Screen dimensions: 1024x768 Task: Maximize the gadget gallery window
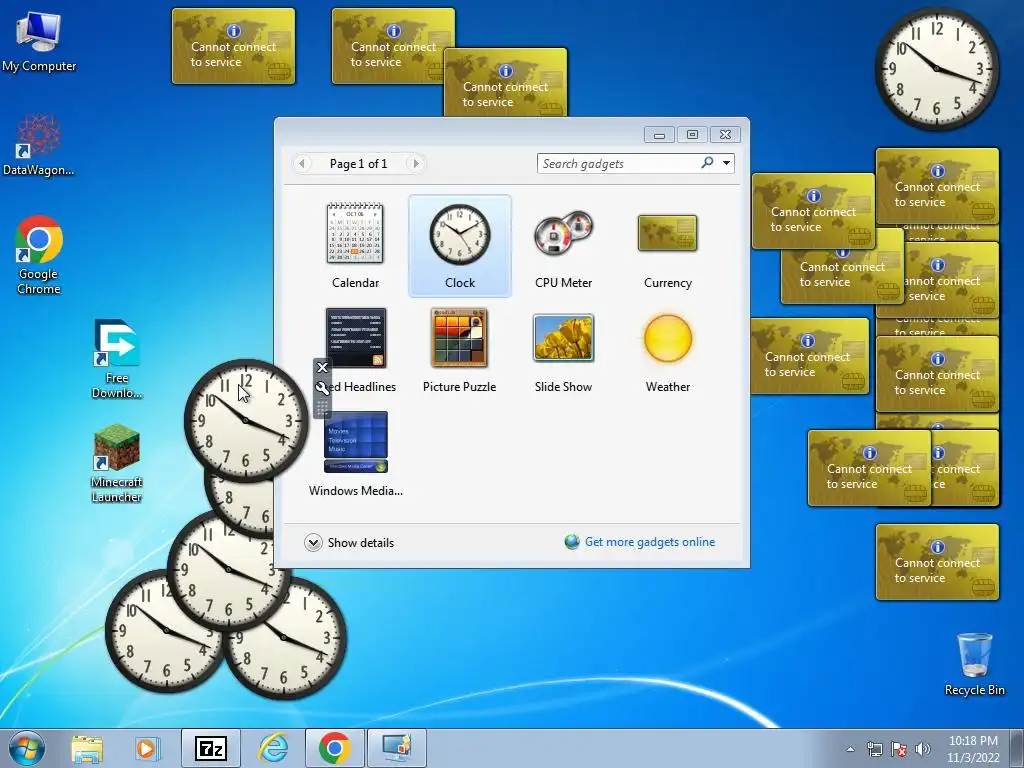[692, 135]
